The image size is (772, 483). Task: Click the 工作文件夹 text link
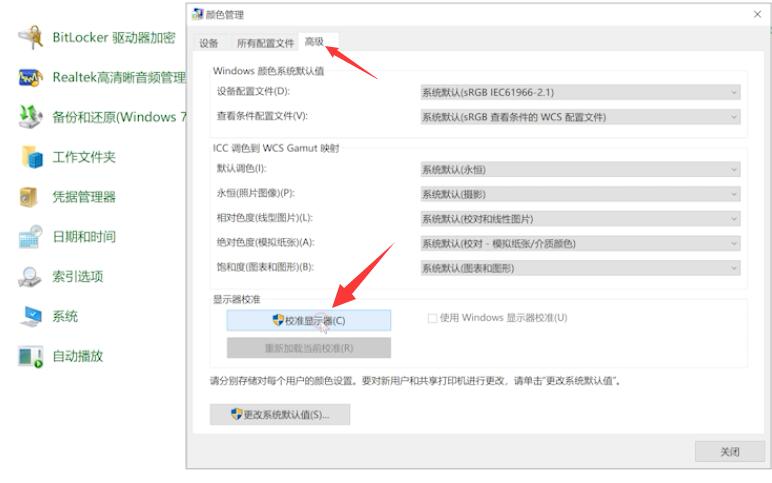[x=84, y=157]
